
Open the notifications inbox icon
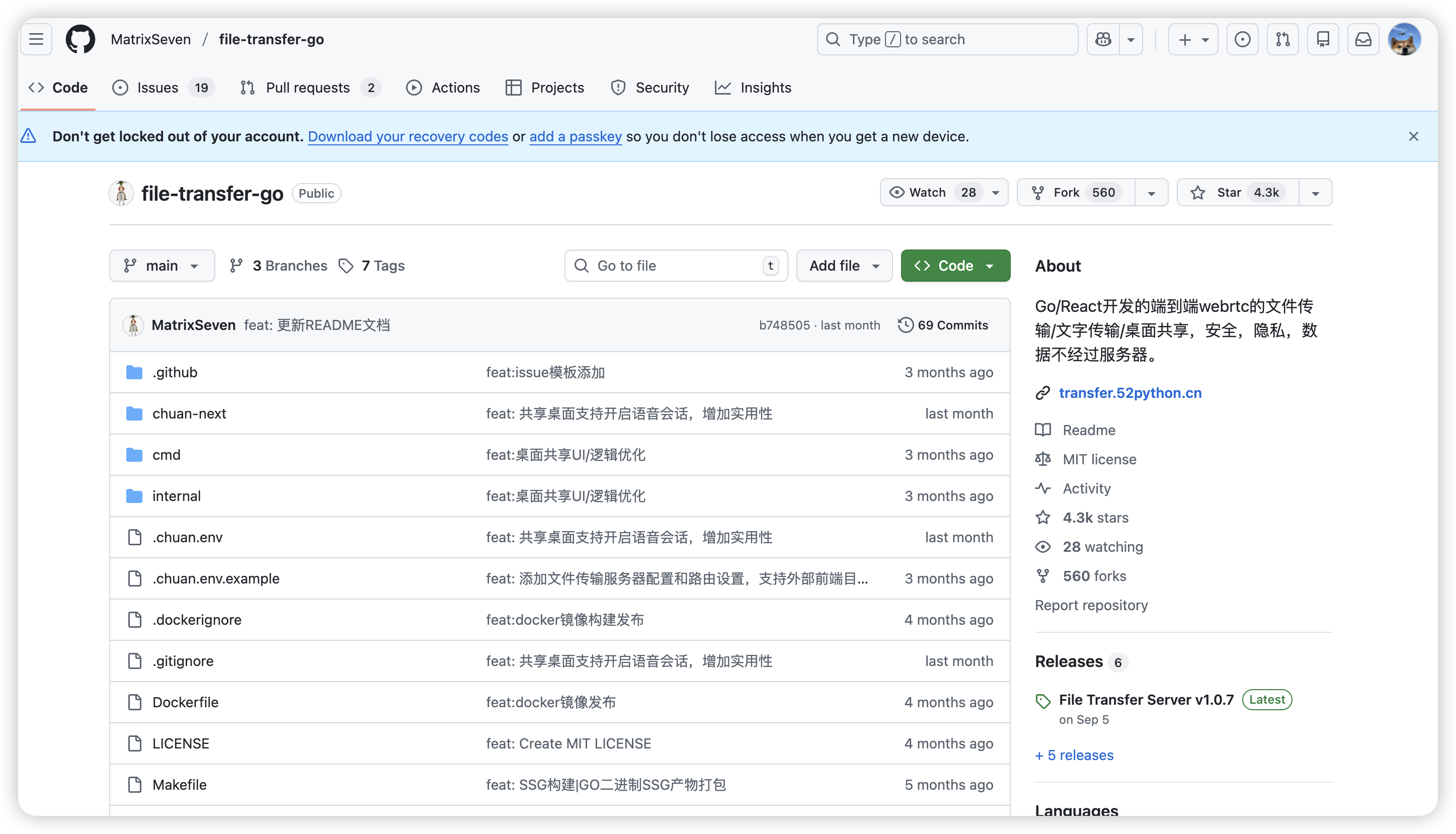1363,39
